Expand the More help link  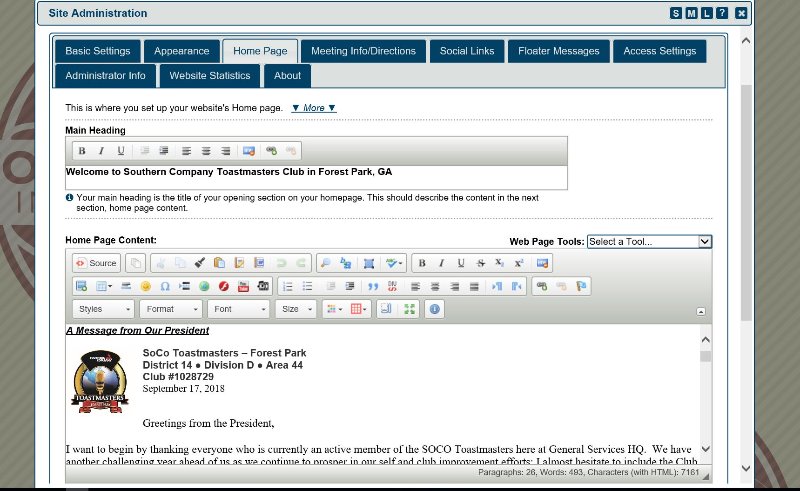click(314, 108)
